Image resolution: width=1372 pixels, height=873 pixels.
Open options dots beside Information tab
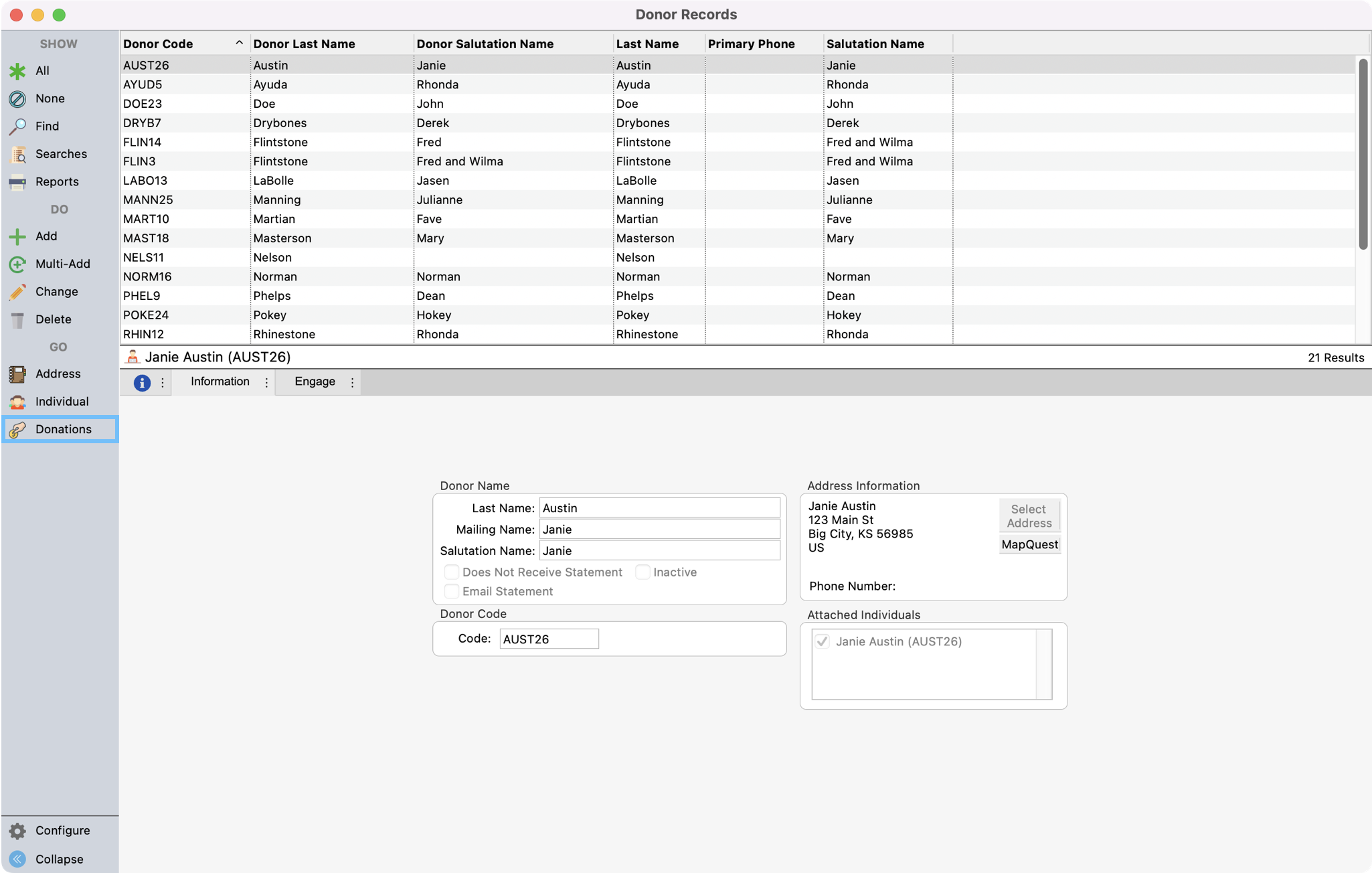pos(266,382)
